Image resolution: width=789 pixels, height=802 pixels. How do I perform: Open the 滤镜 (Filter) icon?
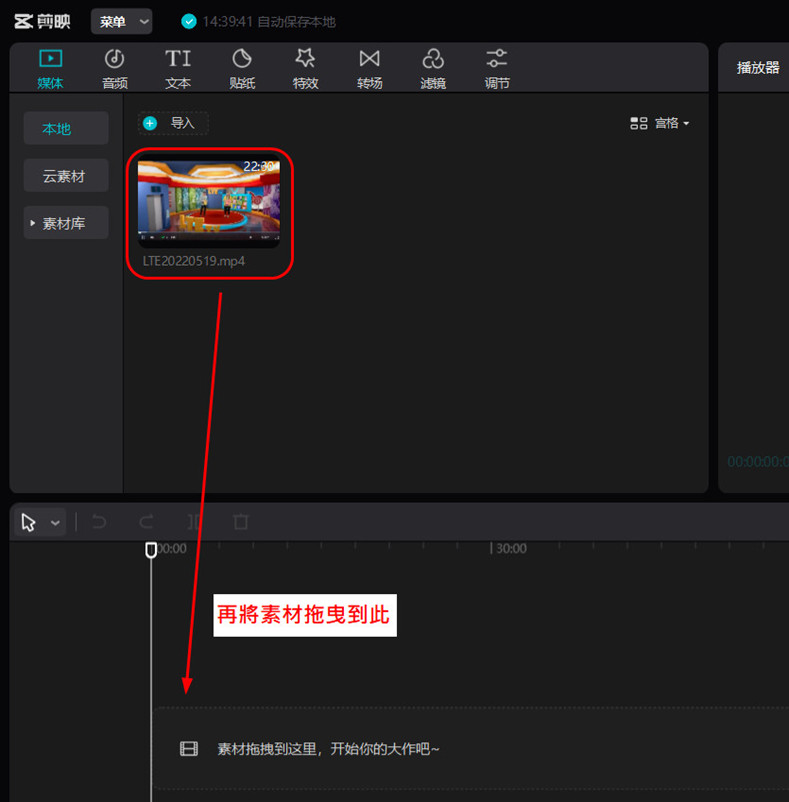(x=433, y=68)
